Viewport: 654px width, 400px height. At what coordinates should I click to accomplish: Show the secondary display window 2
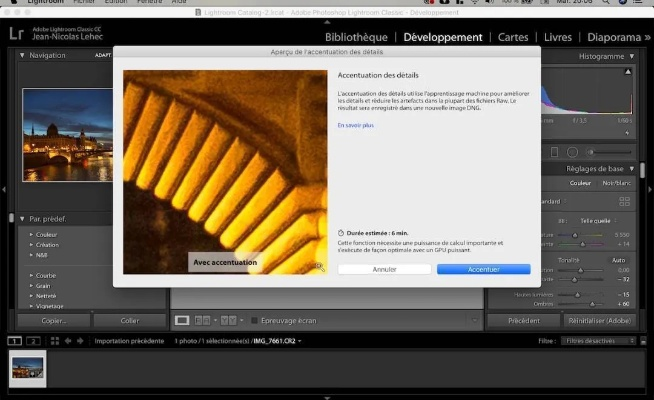click(32, 341)
